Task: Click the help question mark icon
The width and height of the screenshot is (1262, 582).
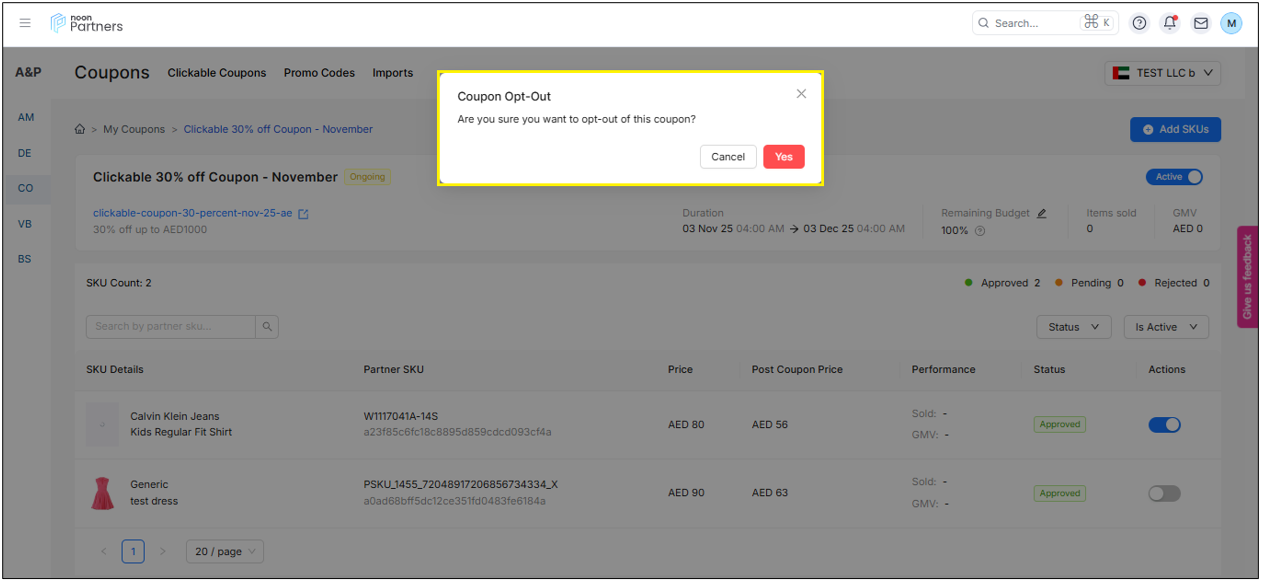Action: coord(1139,23)
